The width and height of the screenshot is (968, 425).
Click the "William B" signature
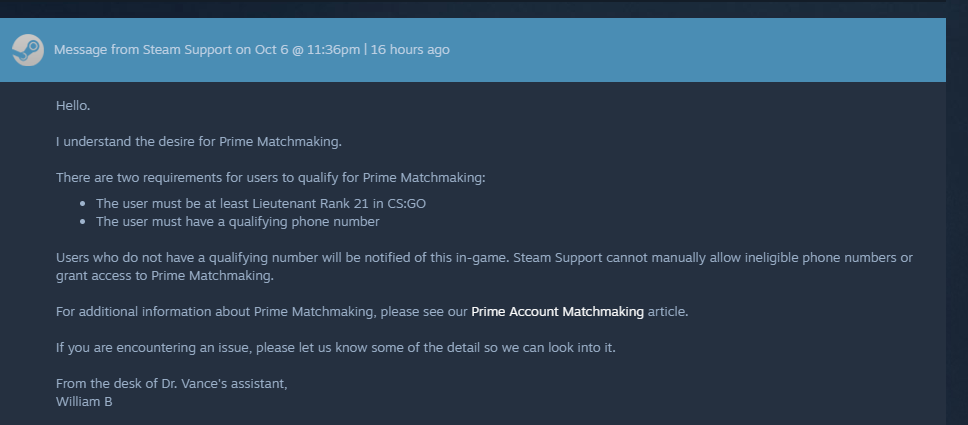pos(84,401)
